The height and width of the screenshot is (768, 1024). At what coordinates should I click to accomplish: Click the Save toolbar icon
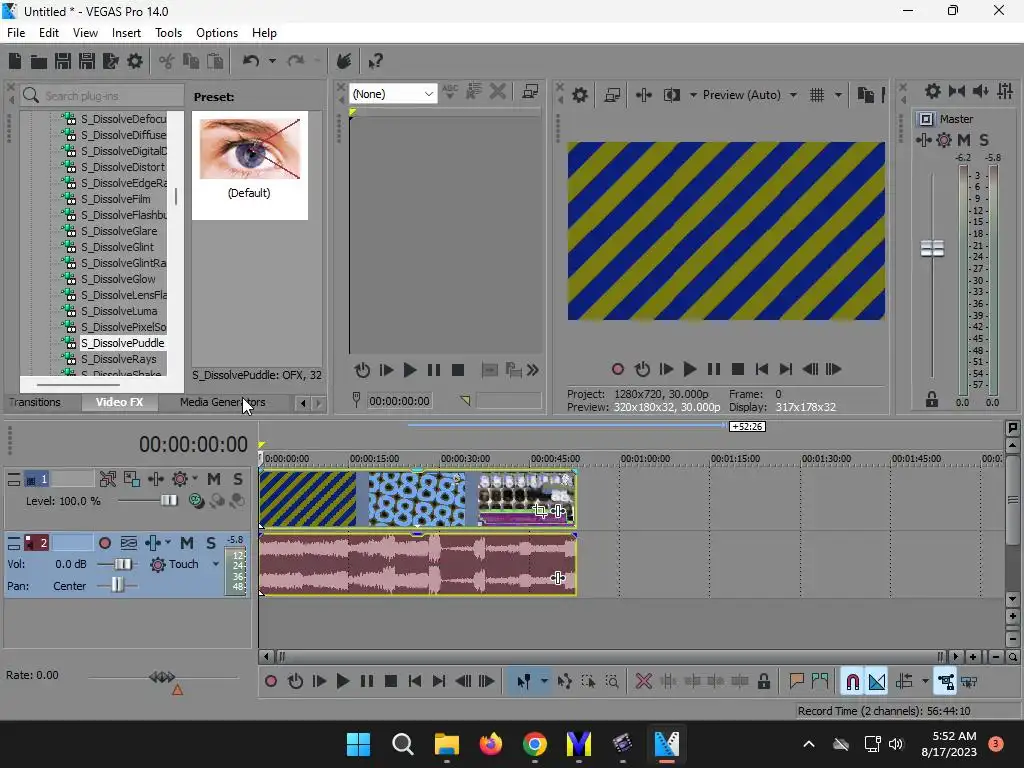tap(63, 61)
